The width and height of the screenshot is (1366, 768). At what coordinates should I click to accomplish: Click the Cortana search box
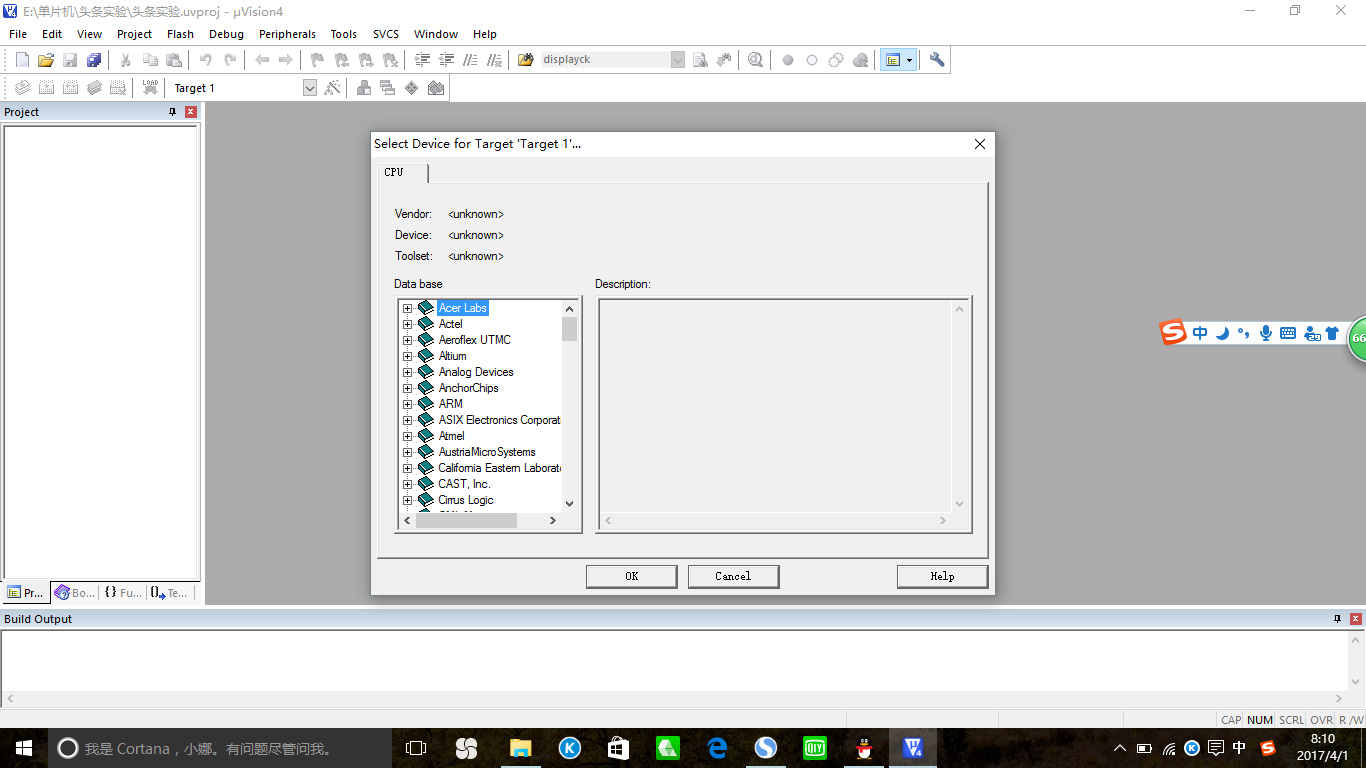219,748
